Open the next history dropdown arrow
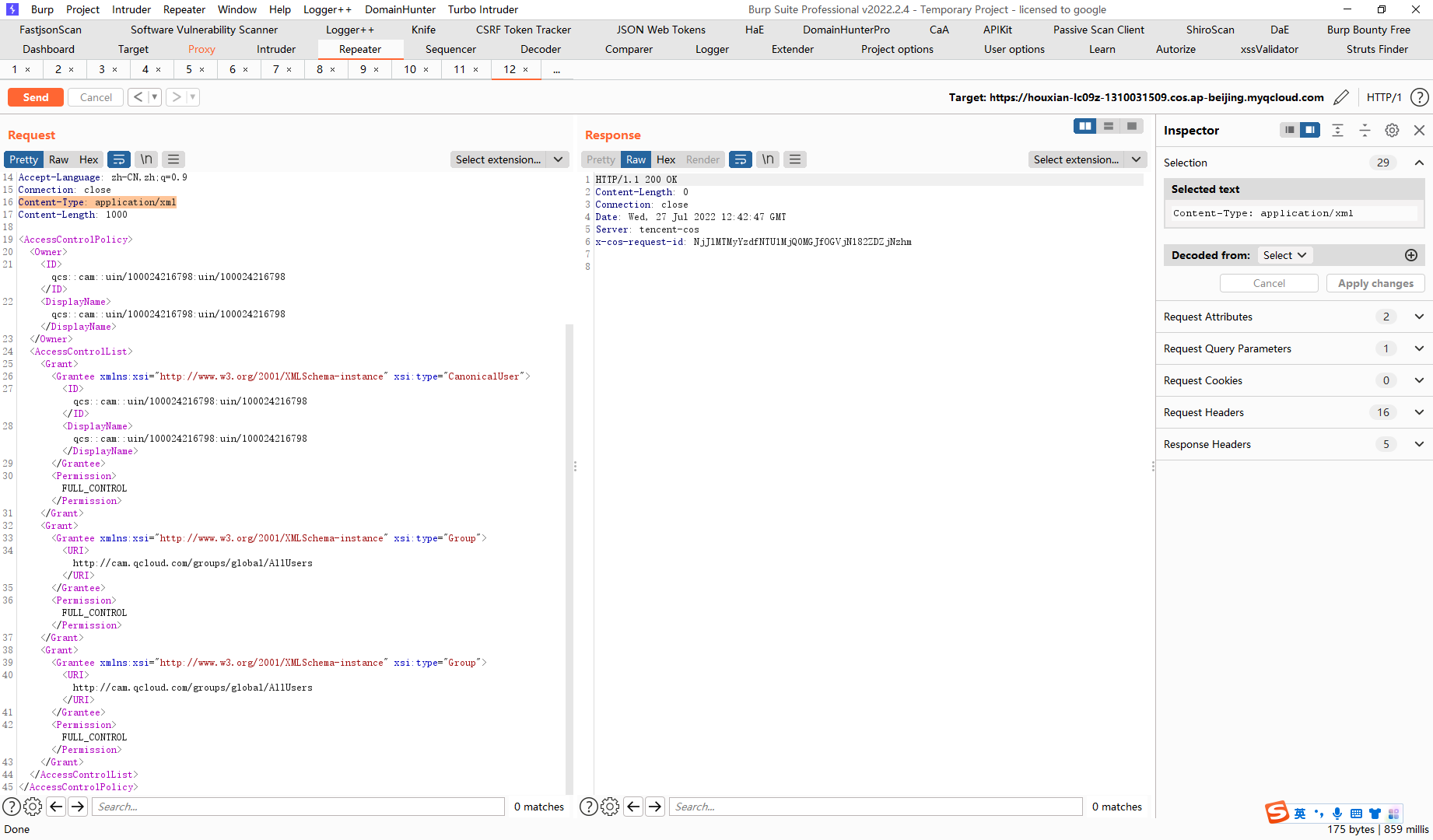Viewport: 1433px width, 840px height. click(193, 97)
